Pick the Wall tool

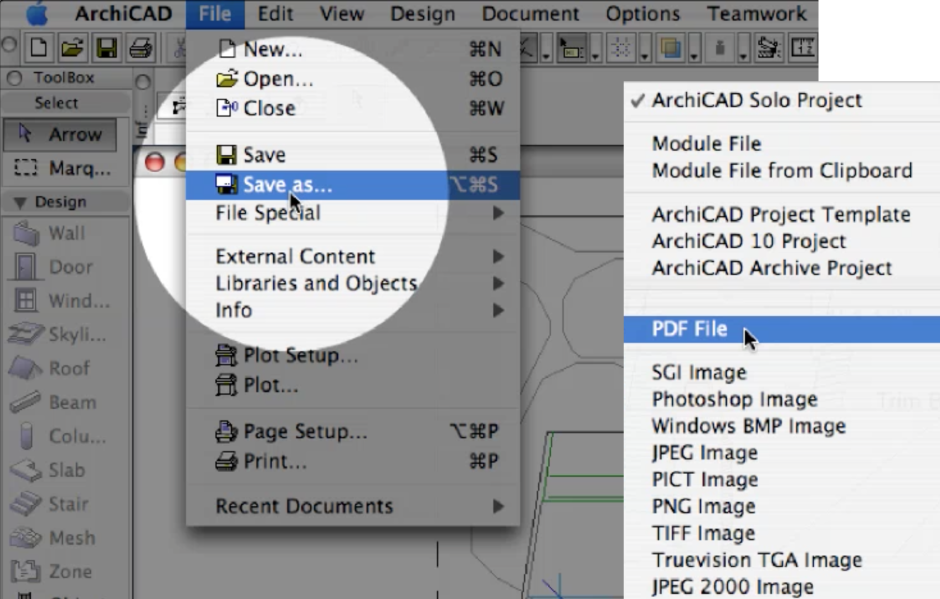pos(50,233)
